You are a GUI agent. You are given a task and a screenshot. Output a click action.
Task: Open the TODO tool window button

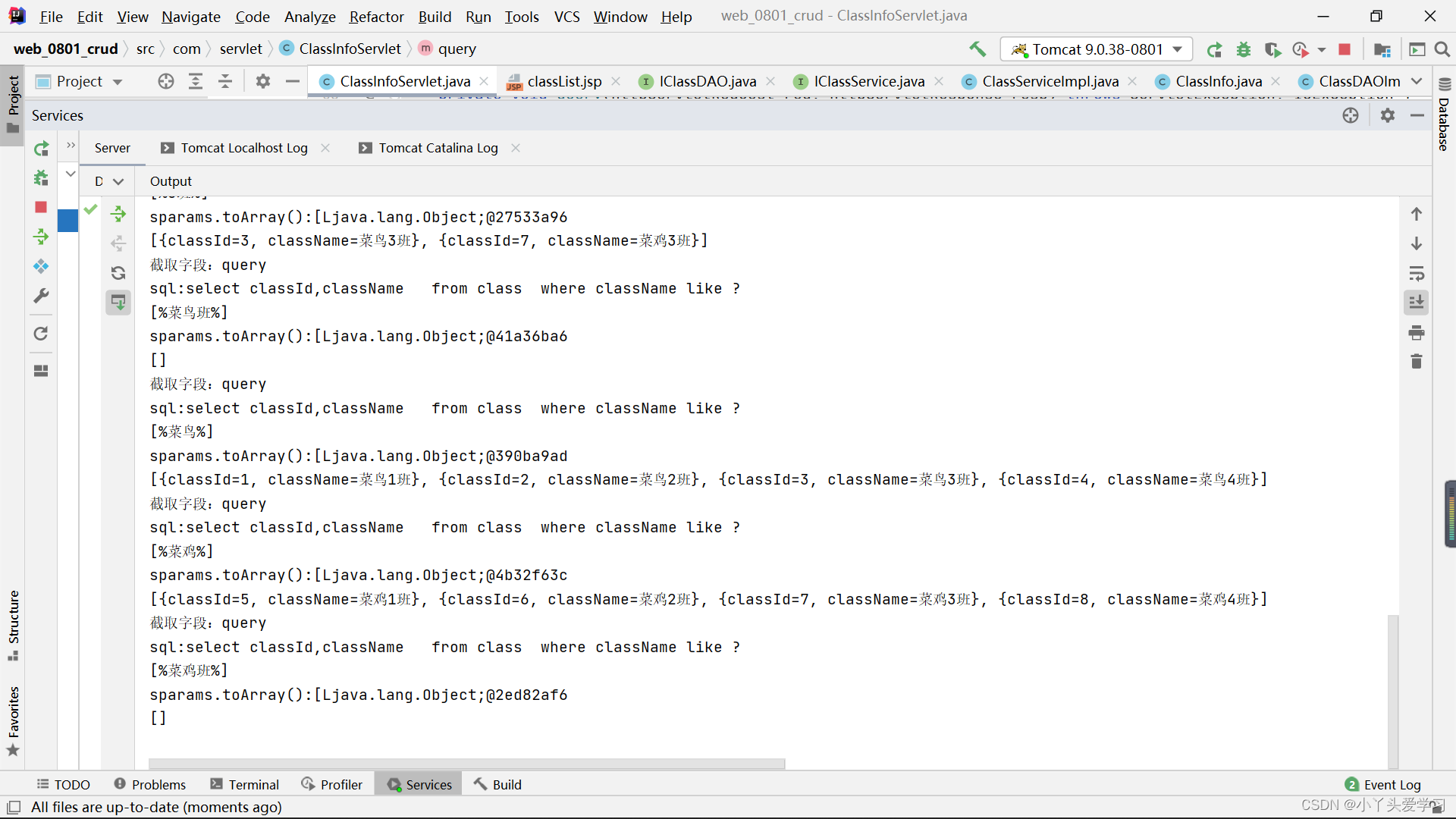coord(64,785)
